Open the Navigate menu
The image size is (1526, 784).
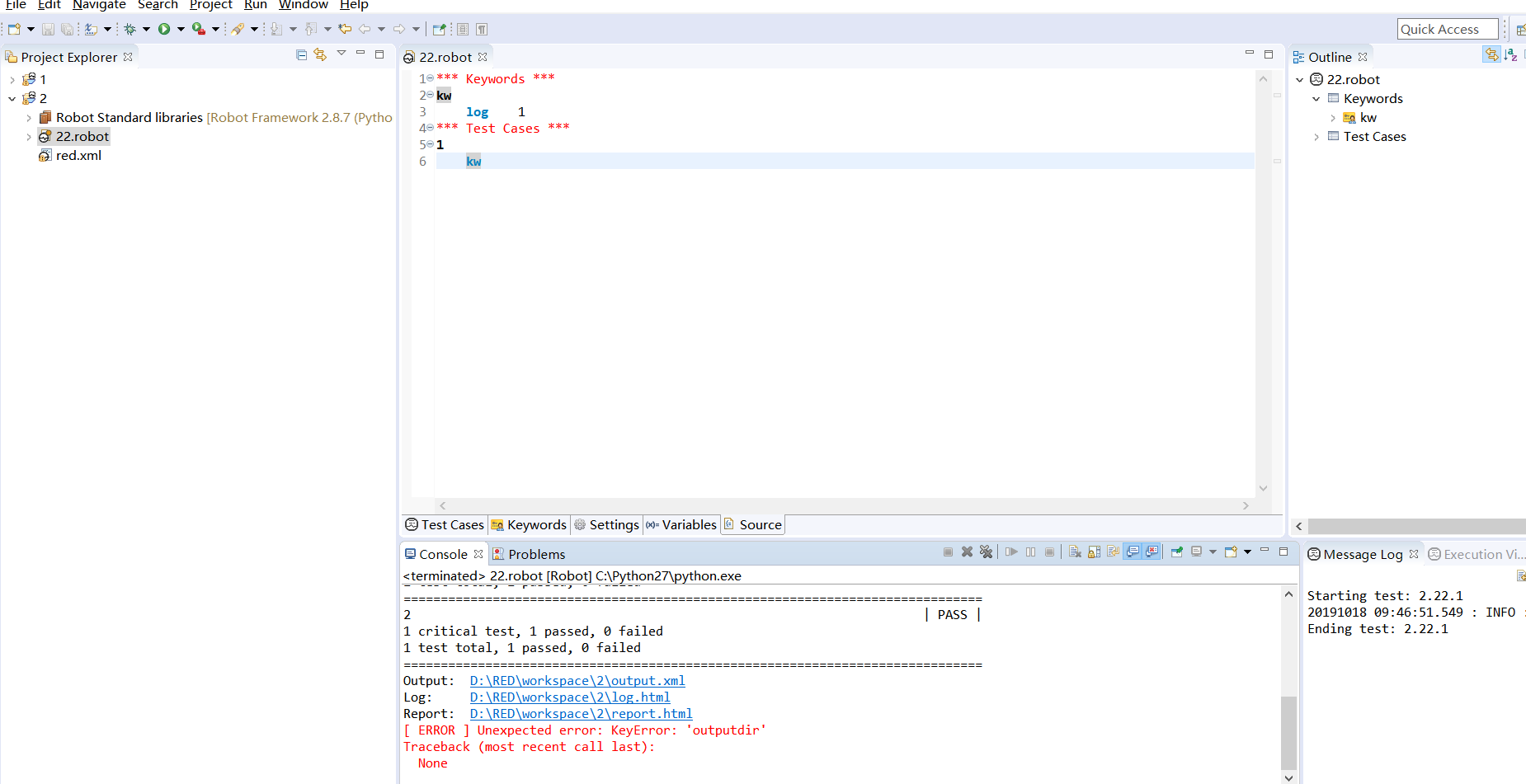[99, 5]
